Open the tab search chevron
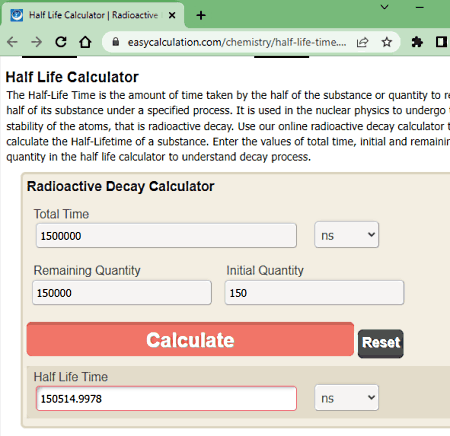Viewport: 450px width, 436px height. tap(385, 7)
